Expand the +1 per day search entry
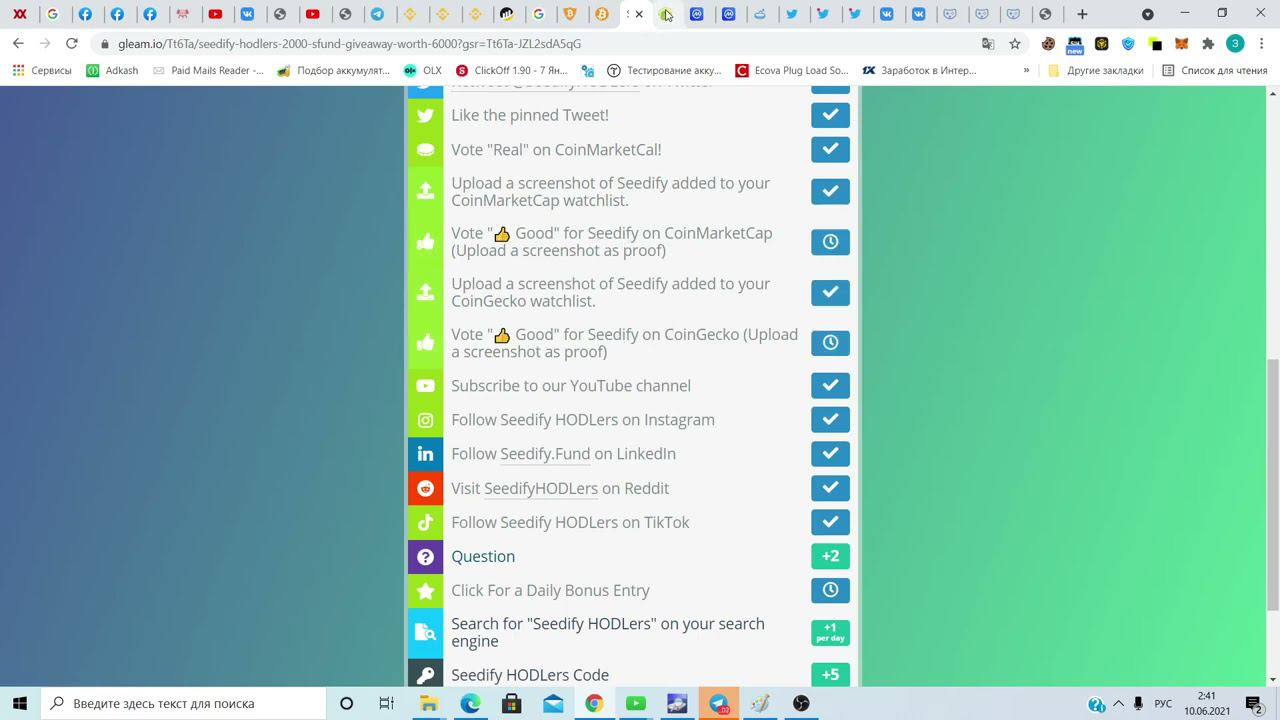The height and width of the screenshot is (720, 1280). click(x=830, y=632)
